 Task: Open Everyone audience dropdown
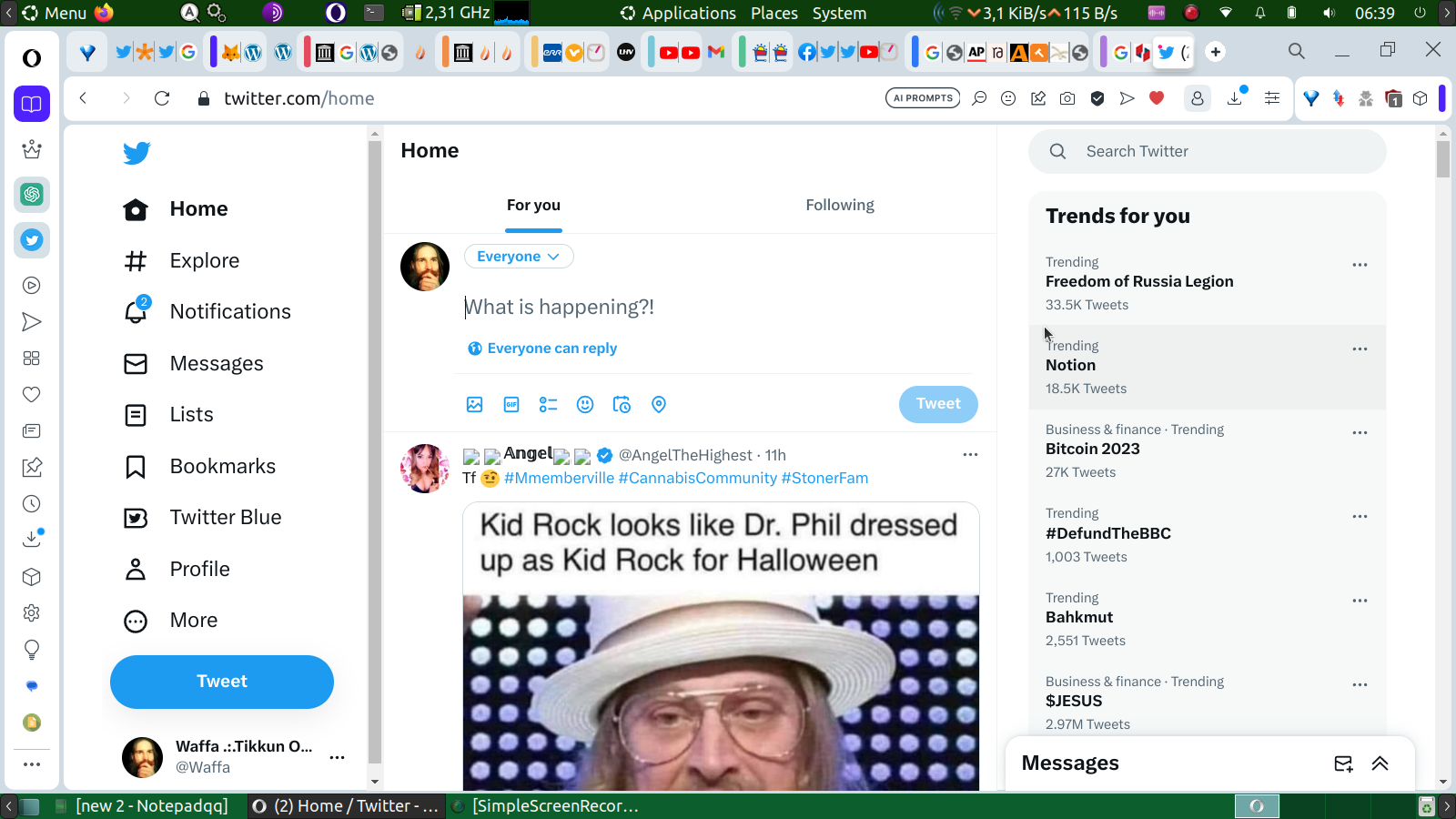519,257
